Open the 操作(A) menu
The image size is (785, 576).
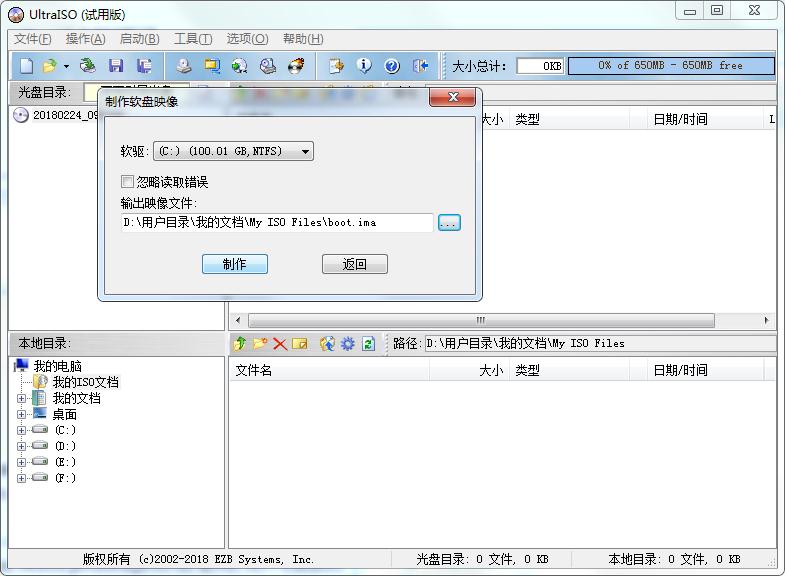tap(86, 39)
